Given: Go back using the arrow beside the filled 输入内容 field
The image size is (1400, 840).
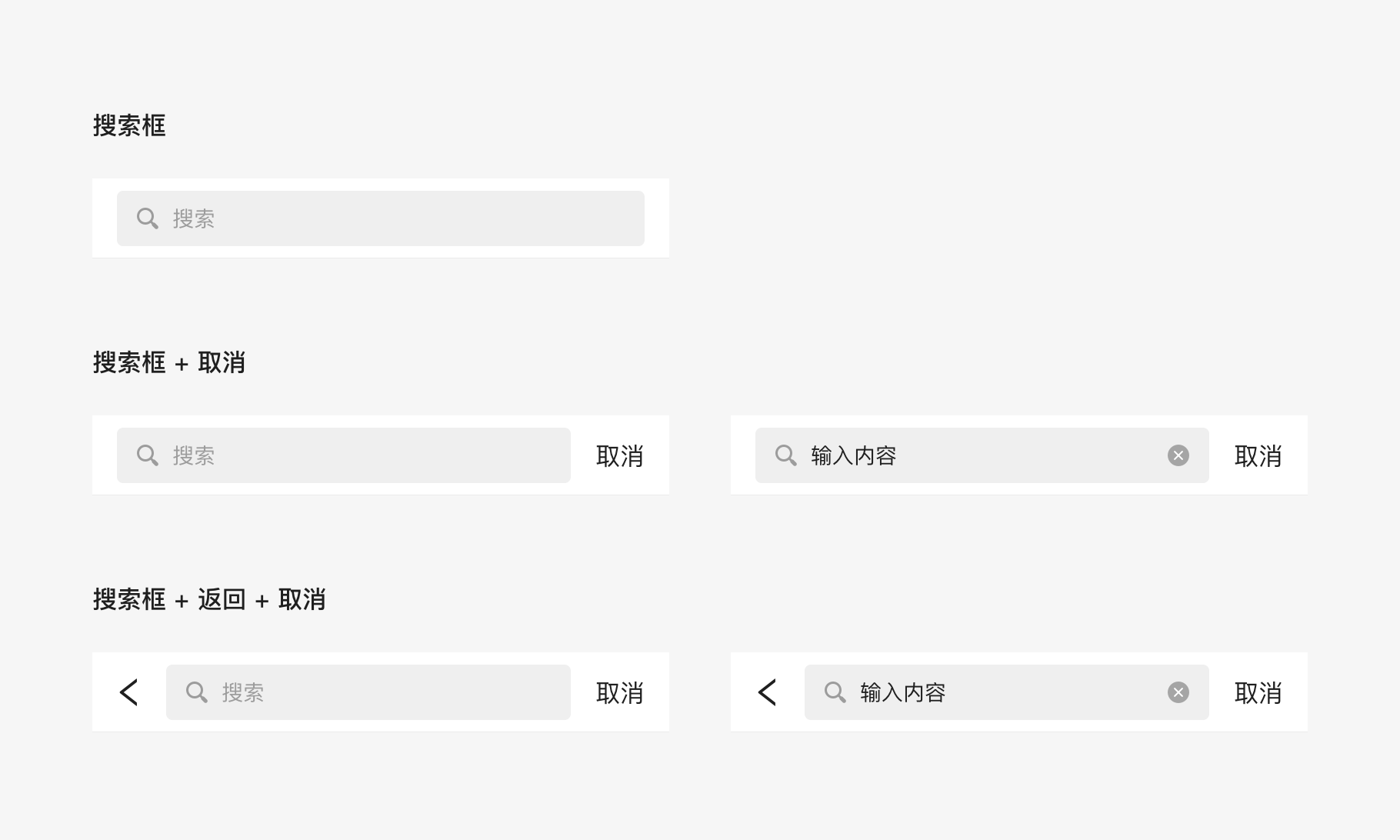Looking at the screenshot, I should [x=768, y=692].
